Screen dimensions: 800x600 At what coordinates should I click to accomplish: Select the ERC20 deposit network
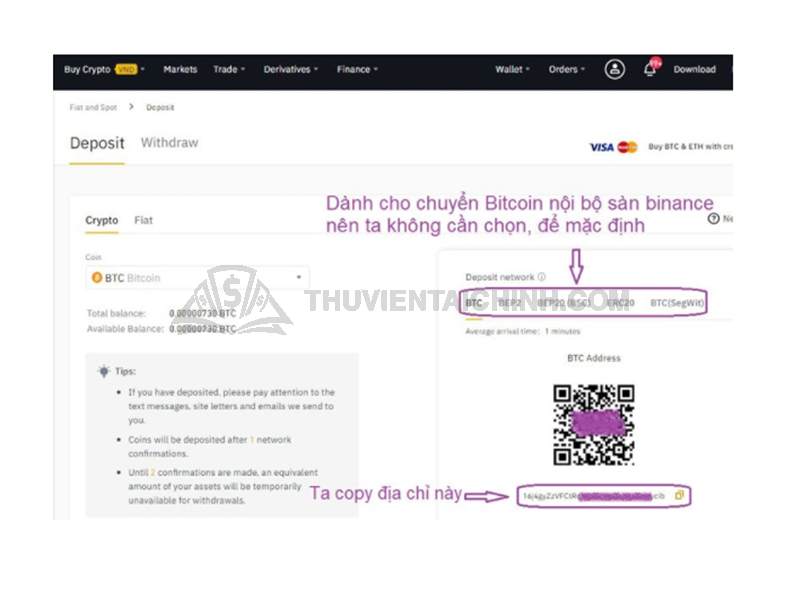[620, 303]
